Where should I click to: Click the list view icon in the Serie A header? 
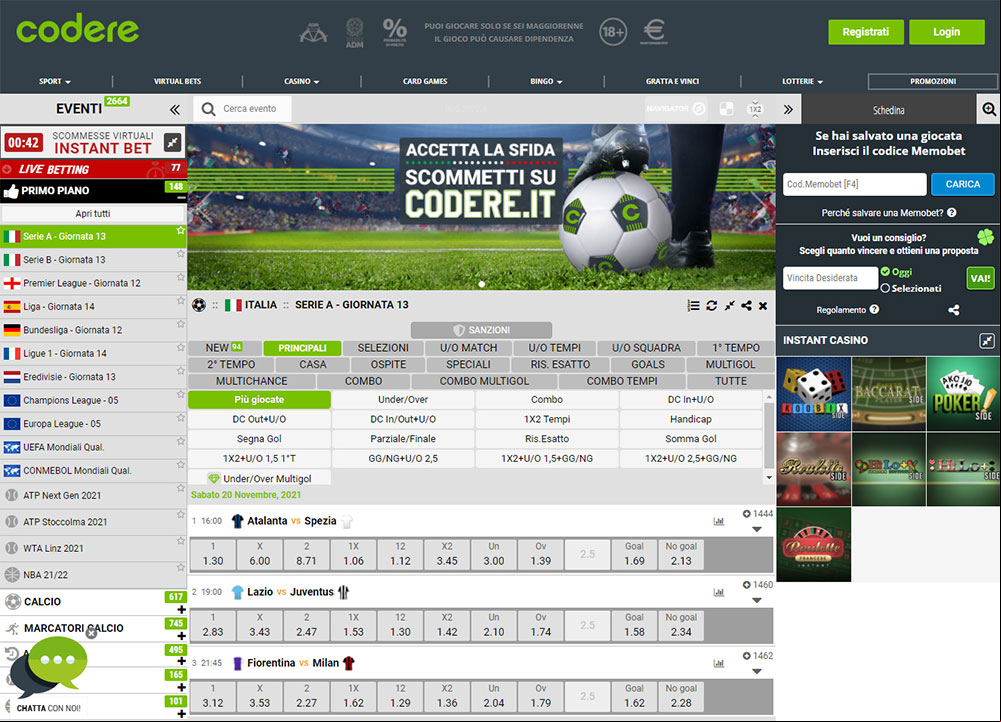tap(693, 306)
